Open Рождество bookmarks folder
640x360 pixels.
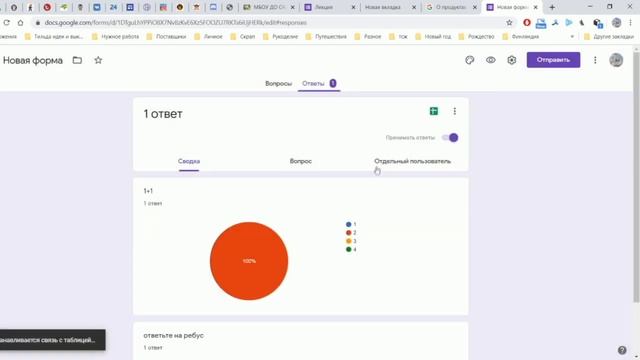pyautogui.click(x=476, y=37)
